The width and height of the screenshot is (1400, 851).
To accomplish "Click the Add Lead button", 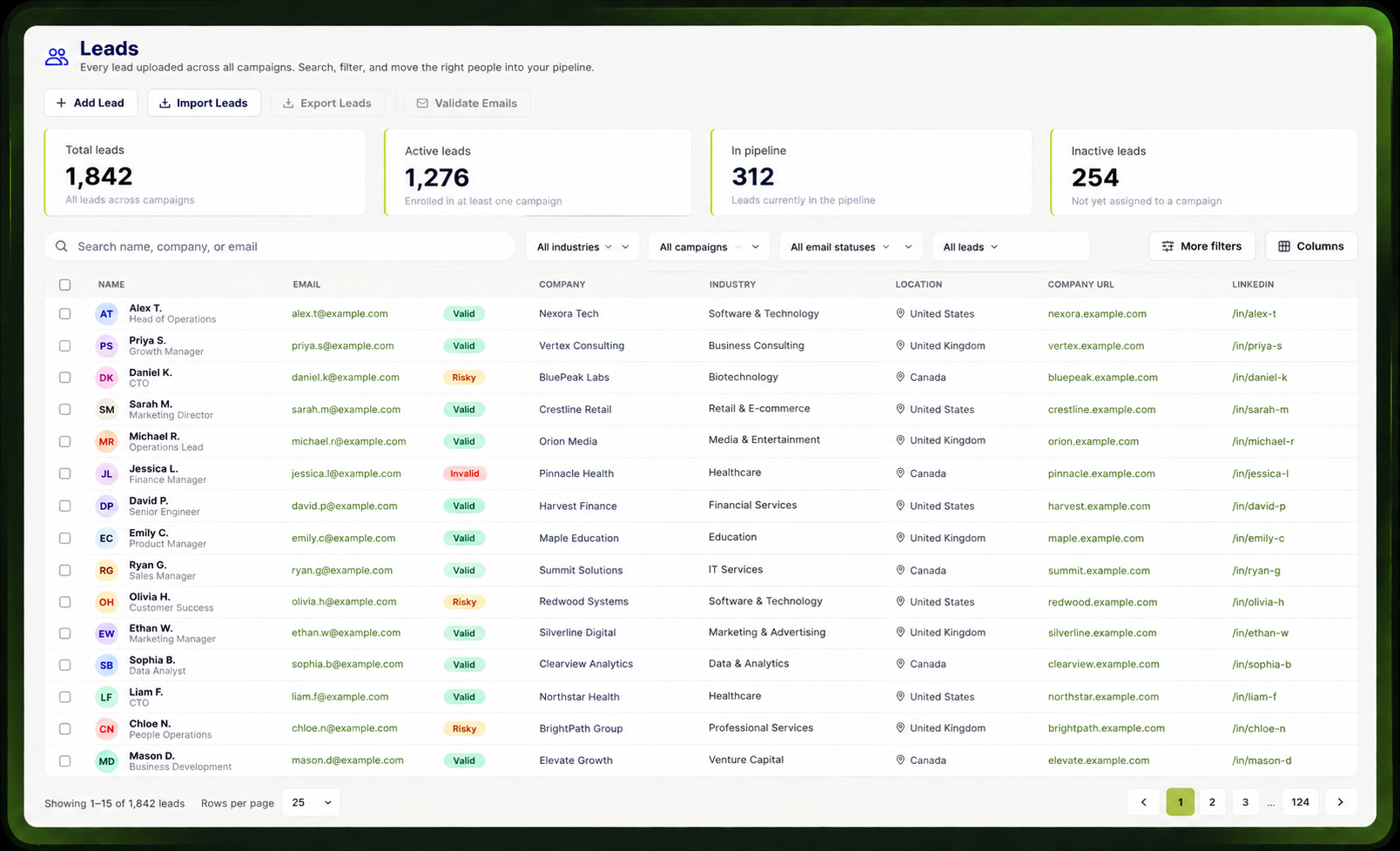I will pyautogui.click(x=91, y=103).
